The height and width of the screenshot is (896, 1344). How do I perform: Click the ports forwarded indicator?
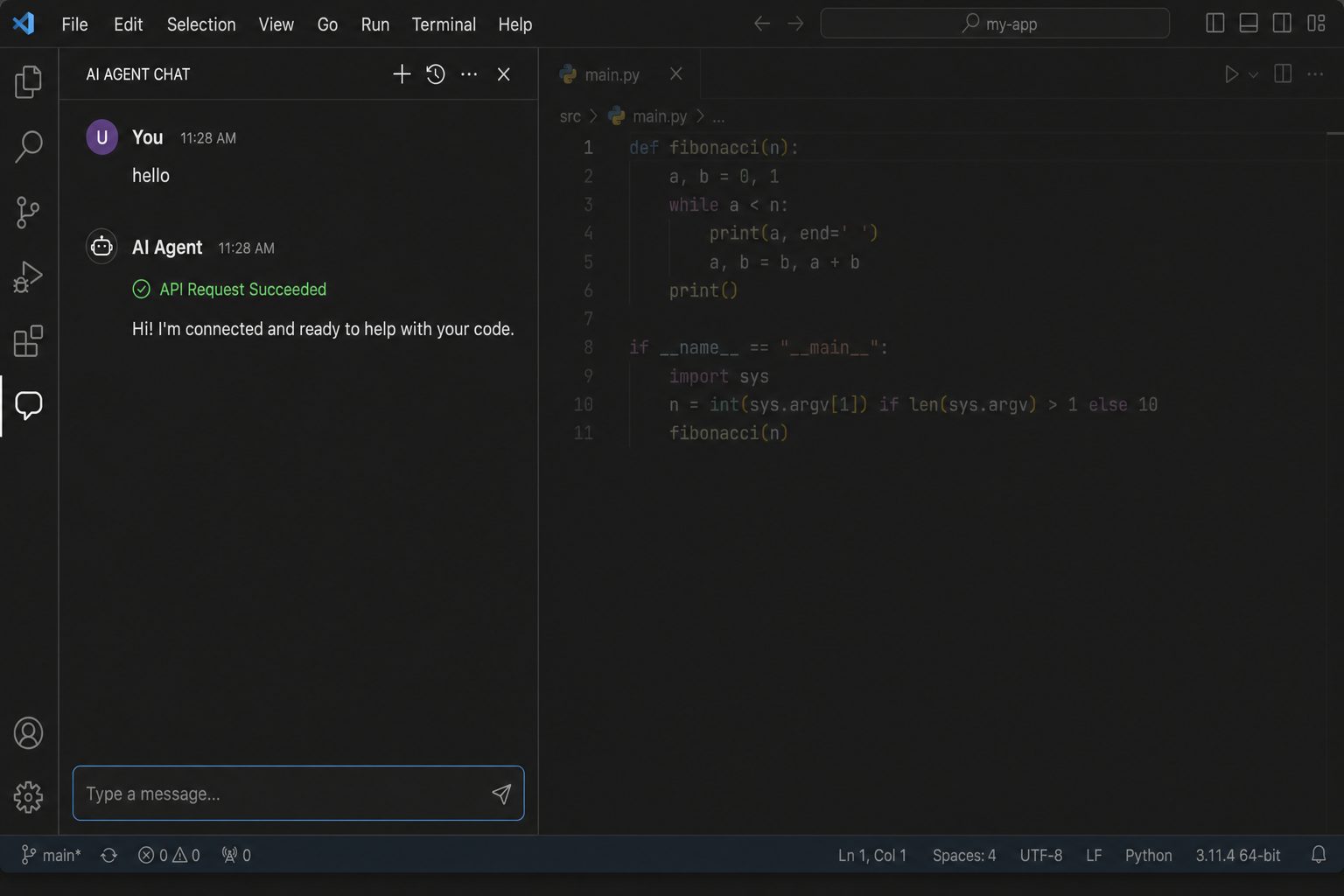pos(236,855)
